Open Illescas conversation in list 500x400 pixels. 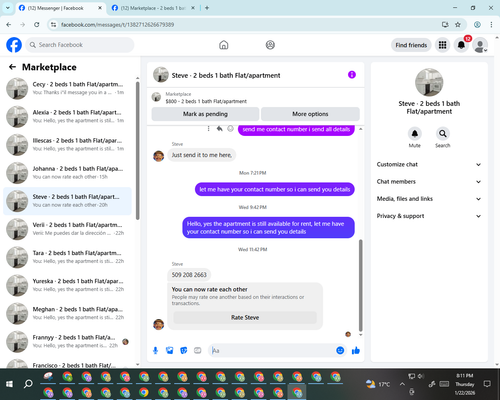[68, 145]
